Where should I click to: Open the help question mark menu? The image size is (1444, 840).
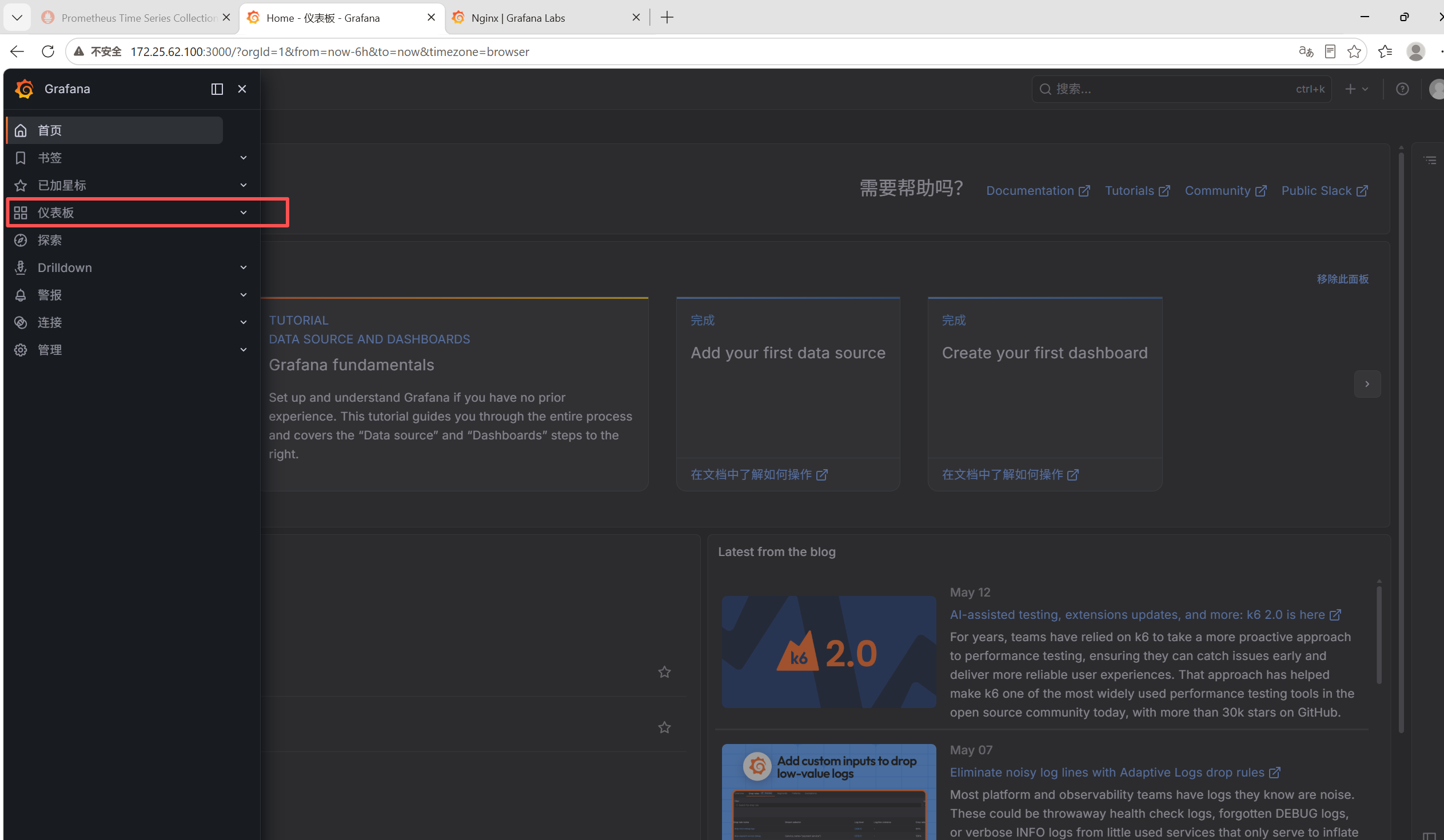[1402, 89]
